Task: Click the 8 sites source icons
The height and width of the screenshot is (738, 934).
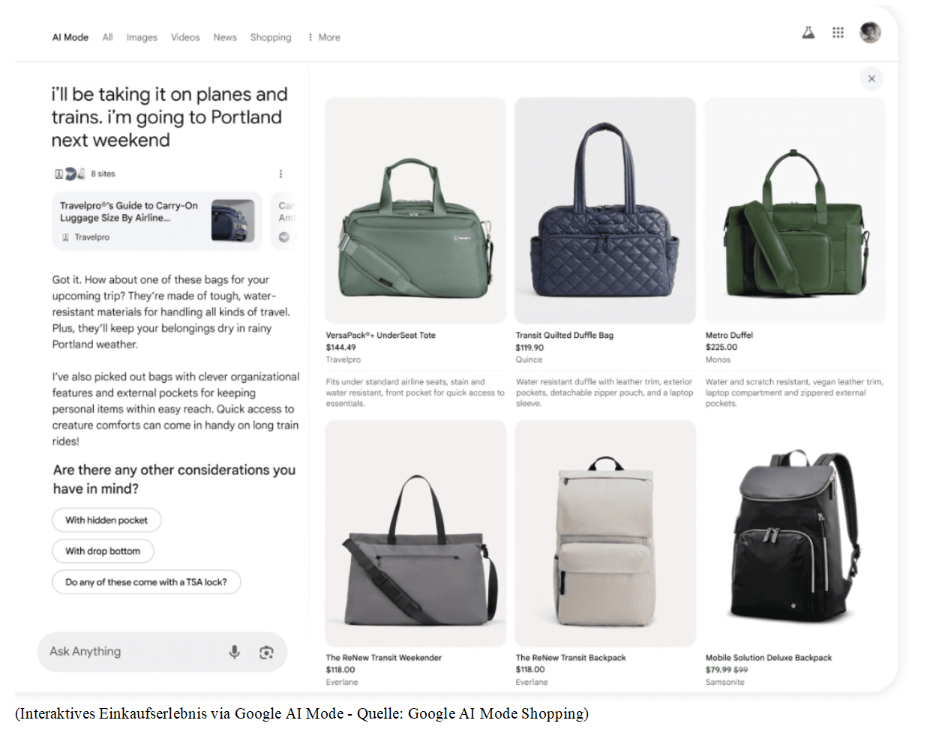Action: click(x=70, y=174)
